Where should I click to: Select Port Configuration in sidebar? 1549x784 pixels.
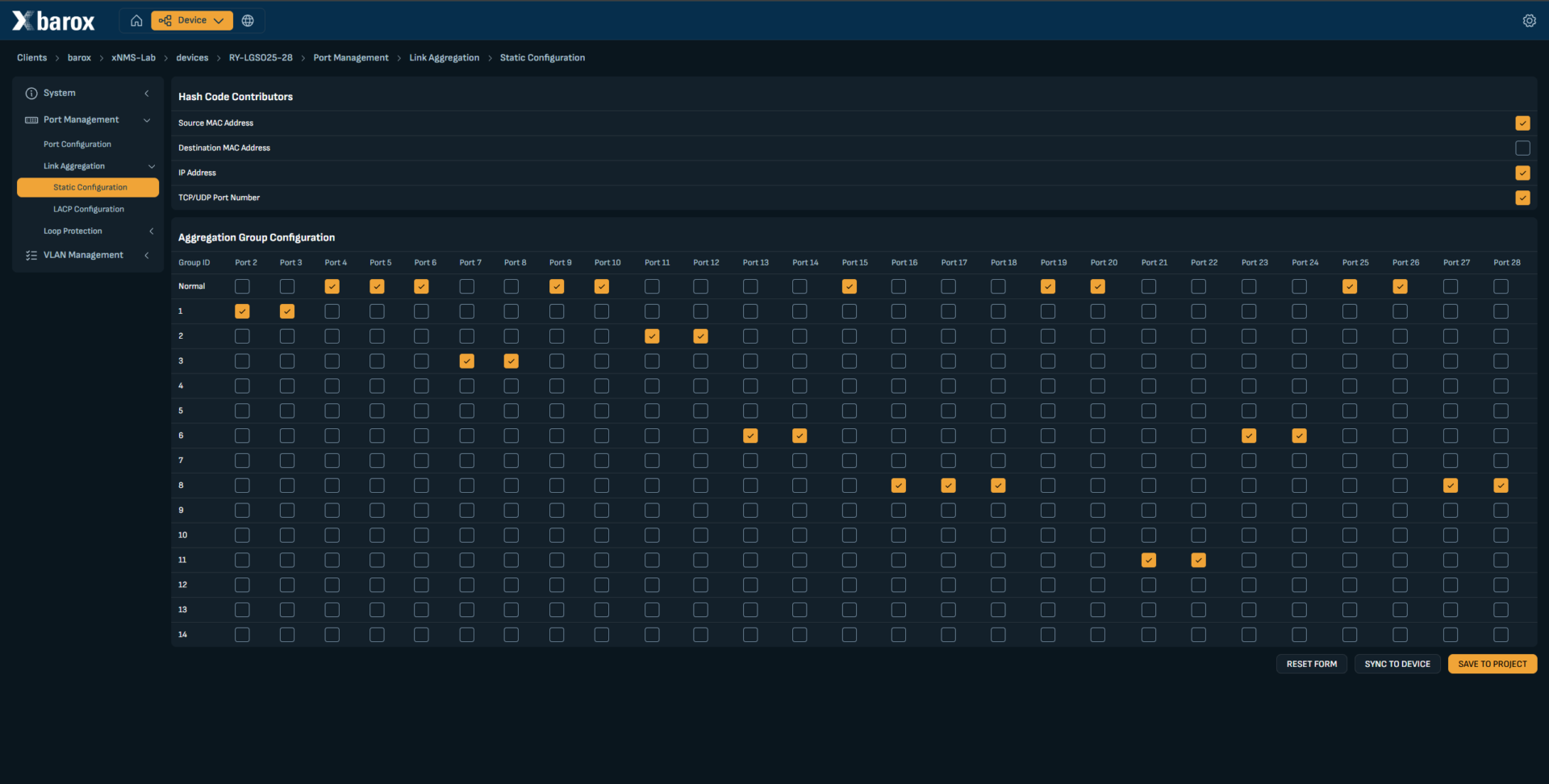point(77,144)
